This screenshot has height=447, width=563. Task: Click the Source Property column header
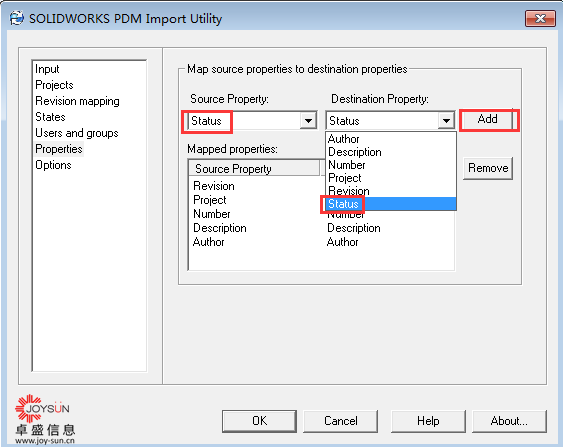click(254, 168)
